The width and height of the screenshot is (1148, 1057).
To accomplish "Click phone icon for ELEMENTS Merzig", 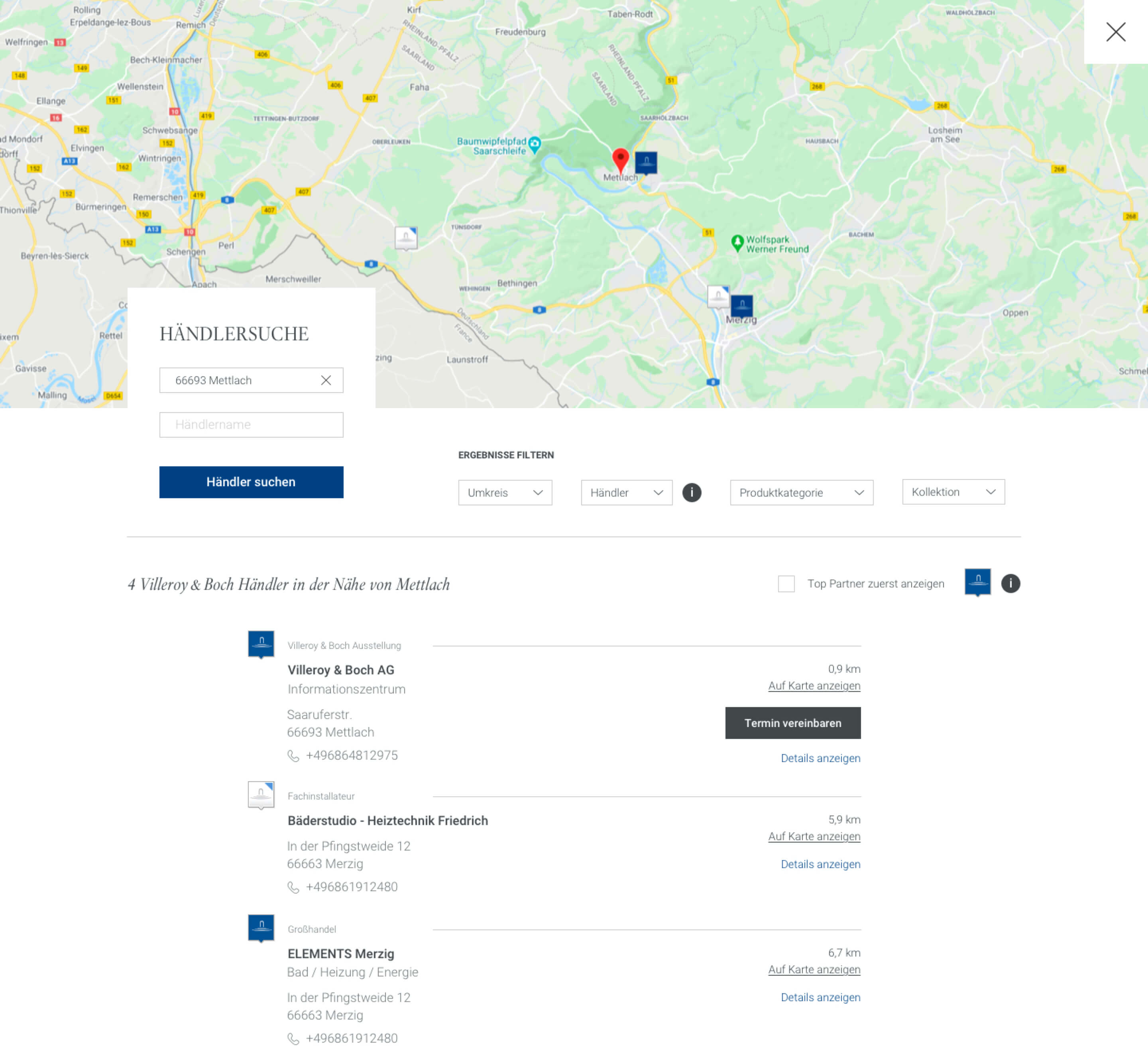I will [293, 1039].
